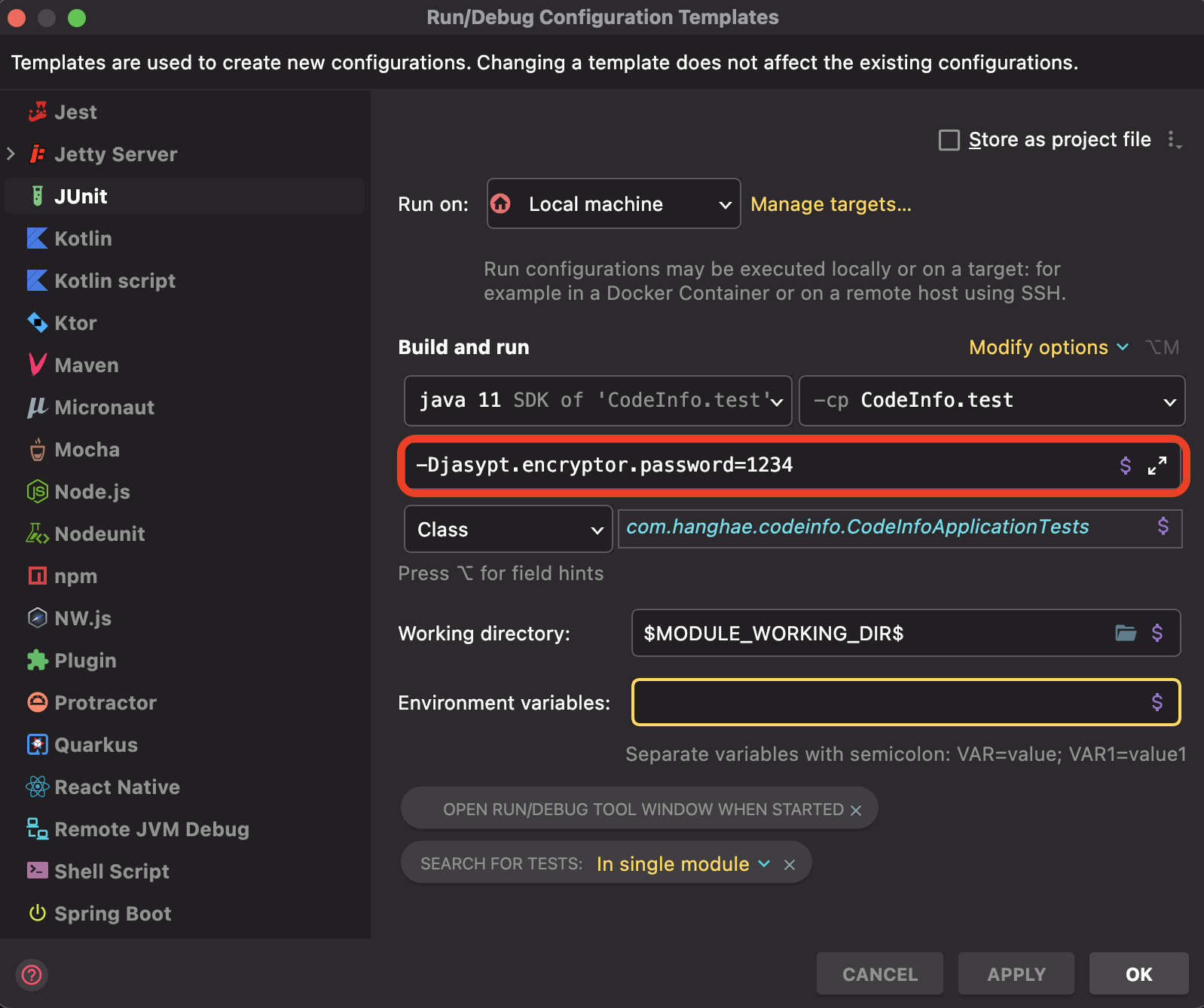Click the Maven template icon

click(x=38, y=365)
